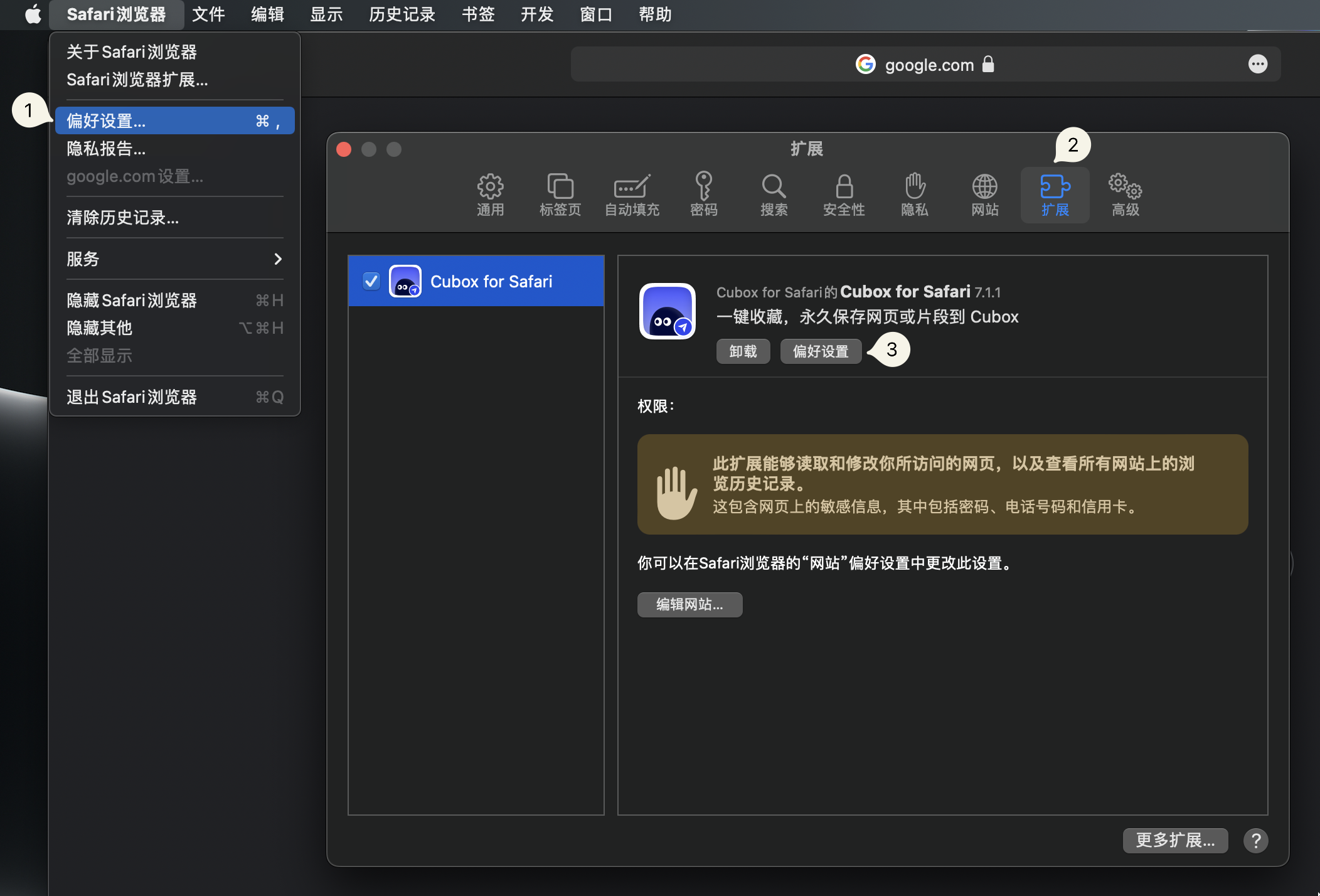Open Cubox extension Preferences (偏好设置) button

coord(821,351)
